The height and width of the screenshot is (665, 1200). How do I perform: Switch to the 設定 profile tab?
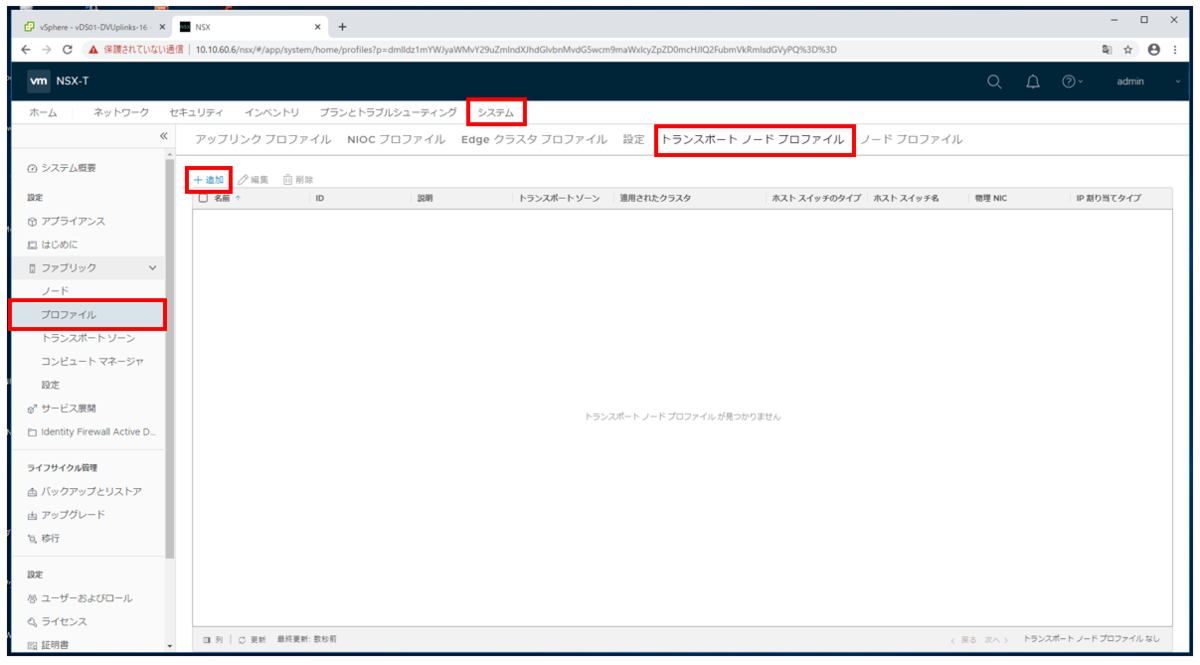pyautogui.click(x=634, y=140)
